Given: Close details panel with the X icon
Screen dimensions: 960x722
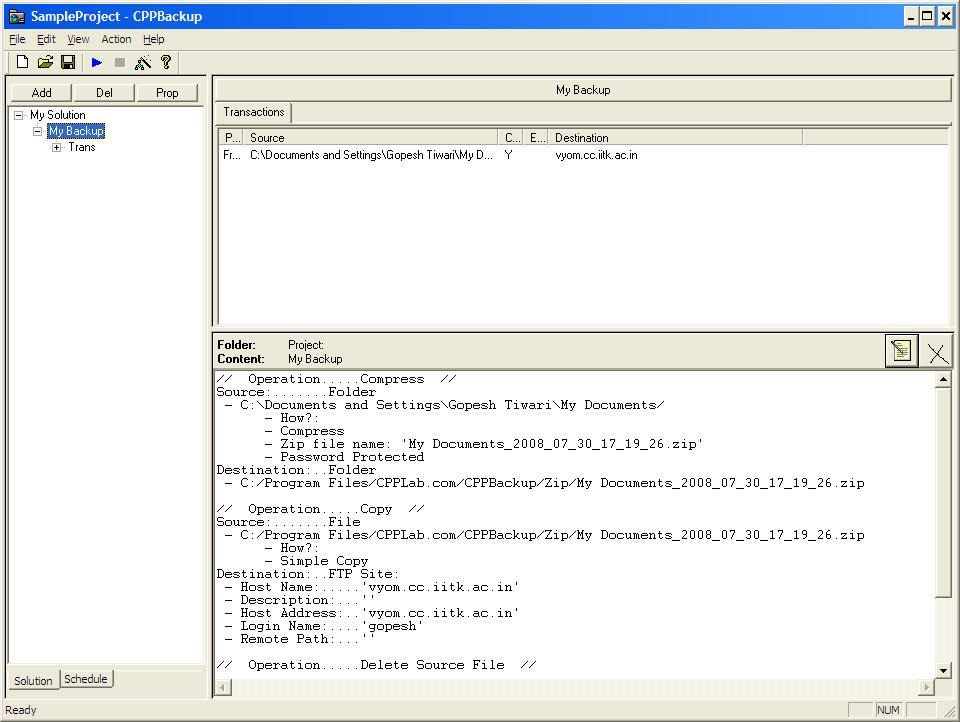Looking at the screenshot, I should coord(937,353).
